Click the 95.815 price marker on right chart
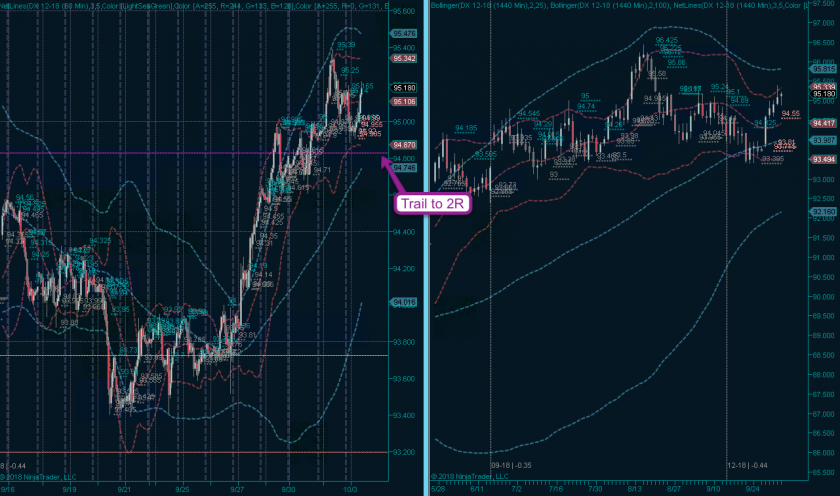This screenshot has width=840, height=496. pos(823,69)
